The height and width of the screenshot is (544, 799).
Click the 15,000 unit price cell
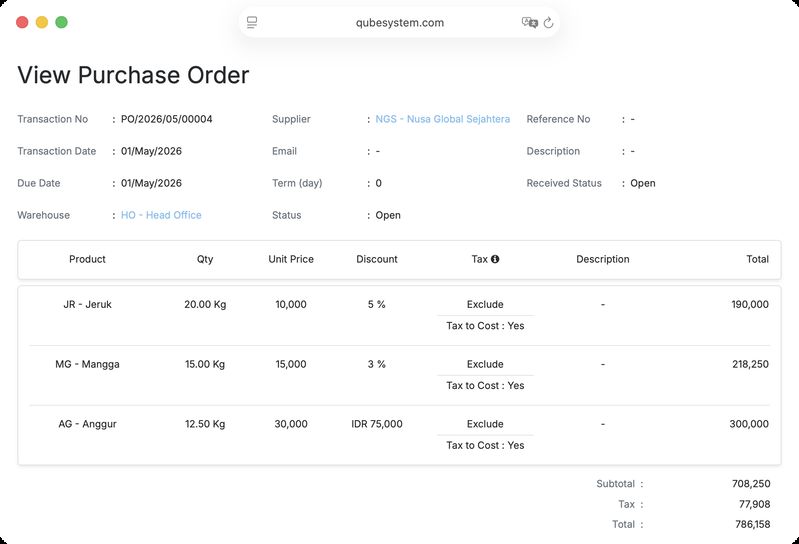coord(291,364)
